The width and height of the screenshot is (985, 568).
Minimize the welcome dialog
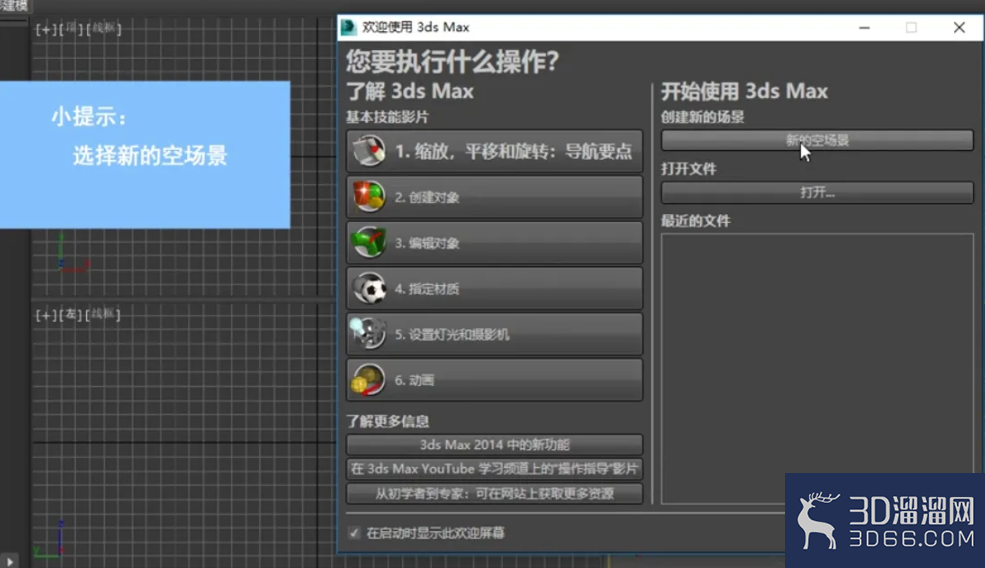[x=864, y=28]
